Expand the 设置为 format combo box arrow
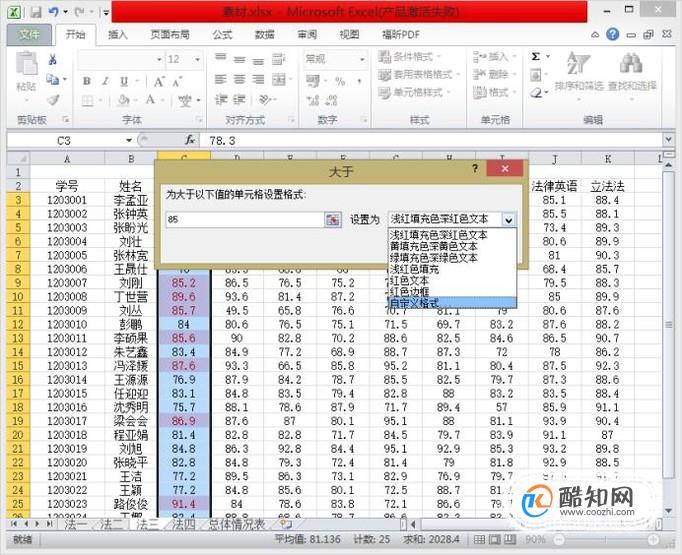Image resolution: width=682 pixels, height=555 pixels. click(508, 220)
